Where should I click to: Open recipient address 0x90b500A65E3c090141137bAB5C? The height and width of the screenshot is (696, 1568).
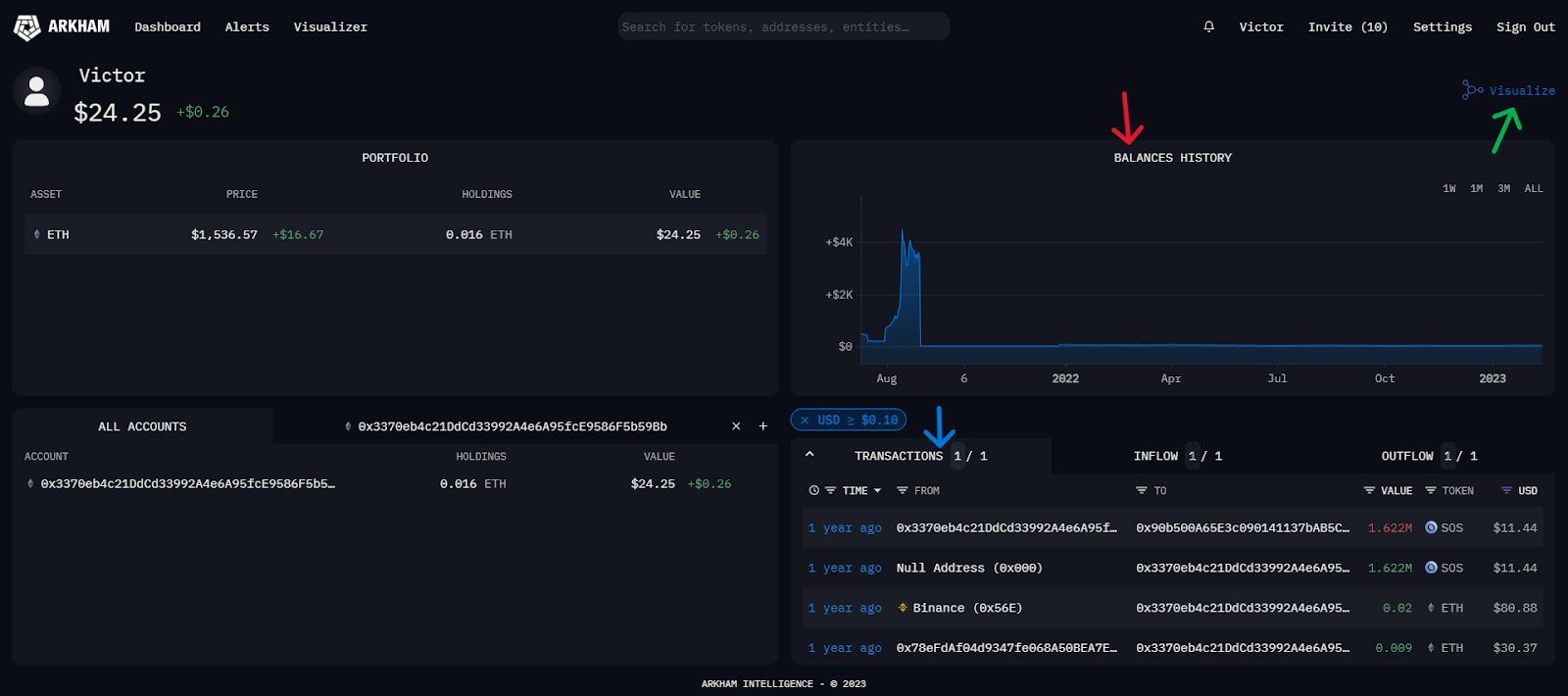click(x=1243, y=527)
